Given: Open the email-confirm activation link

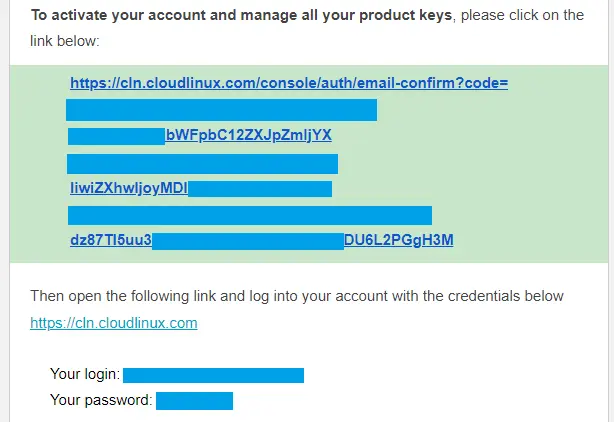Looking at the screenshot, I should point(289,82).
